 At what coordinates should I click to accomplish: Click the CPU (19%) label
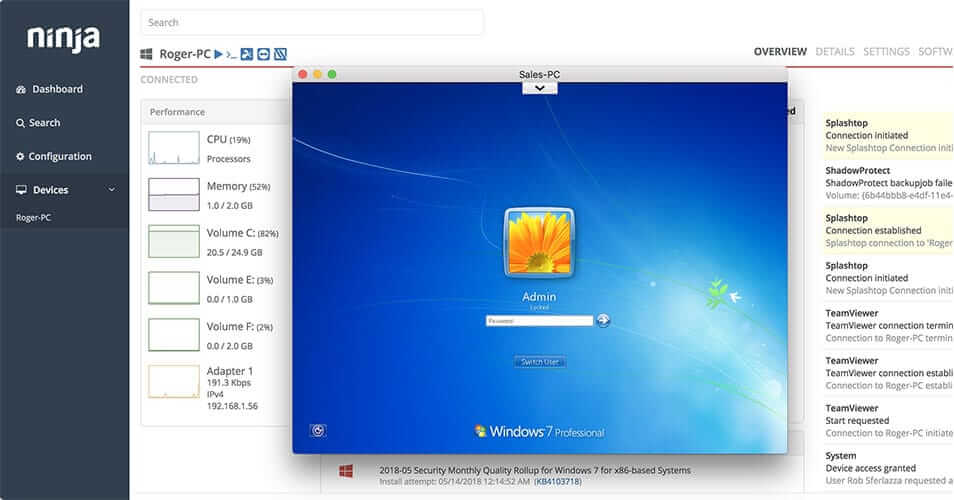[x=229, y=139]
